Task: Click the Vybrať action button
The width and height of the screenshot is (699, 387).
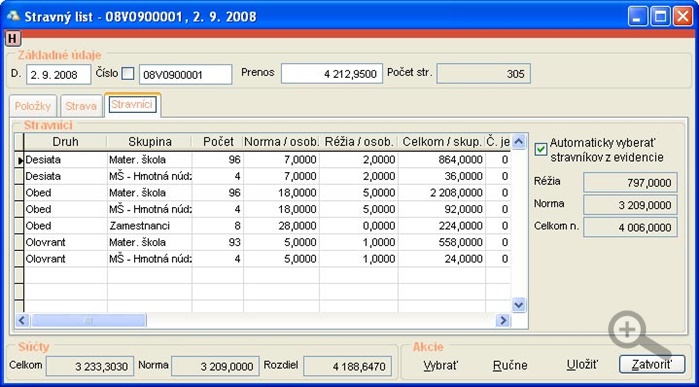Action: (x=440, y=366)
